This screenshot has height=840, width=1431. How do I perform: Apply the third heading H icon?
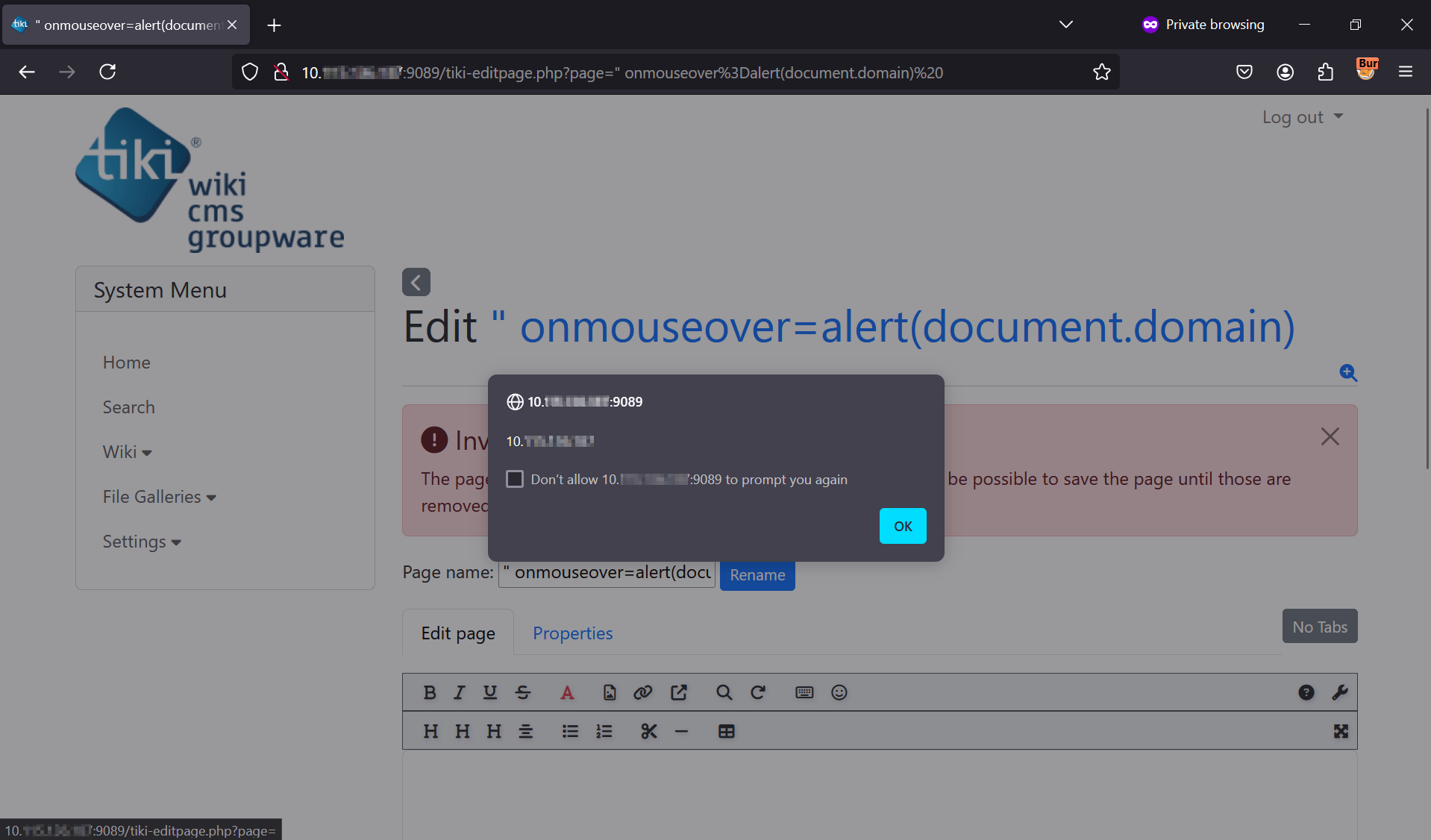[x=494, y=731]
